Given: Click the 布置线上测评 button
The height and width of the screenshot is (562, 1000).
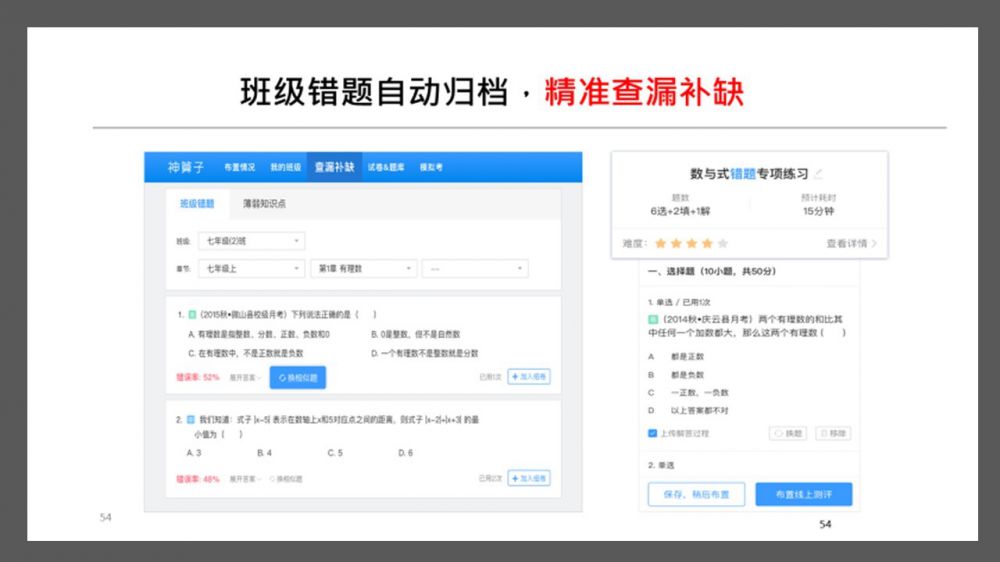Looking at the screenshot, I should click(x=803, y=494).
